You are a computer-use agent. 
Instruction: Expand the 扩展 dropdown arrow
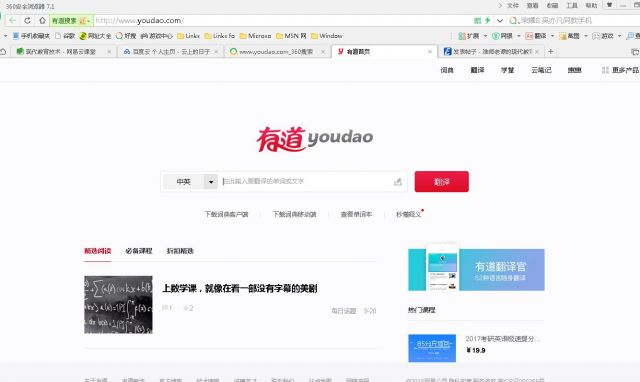(x=485, y=36)
